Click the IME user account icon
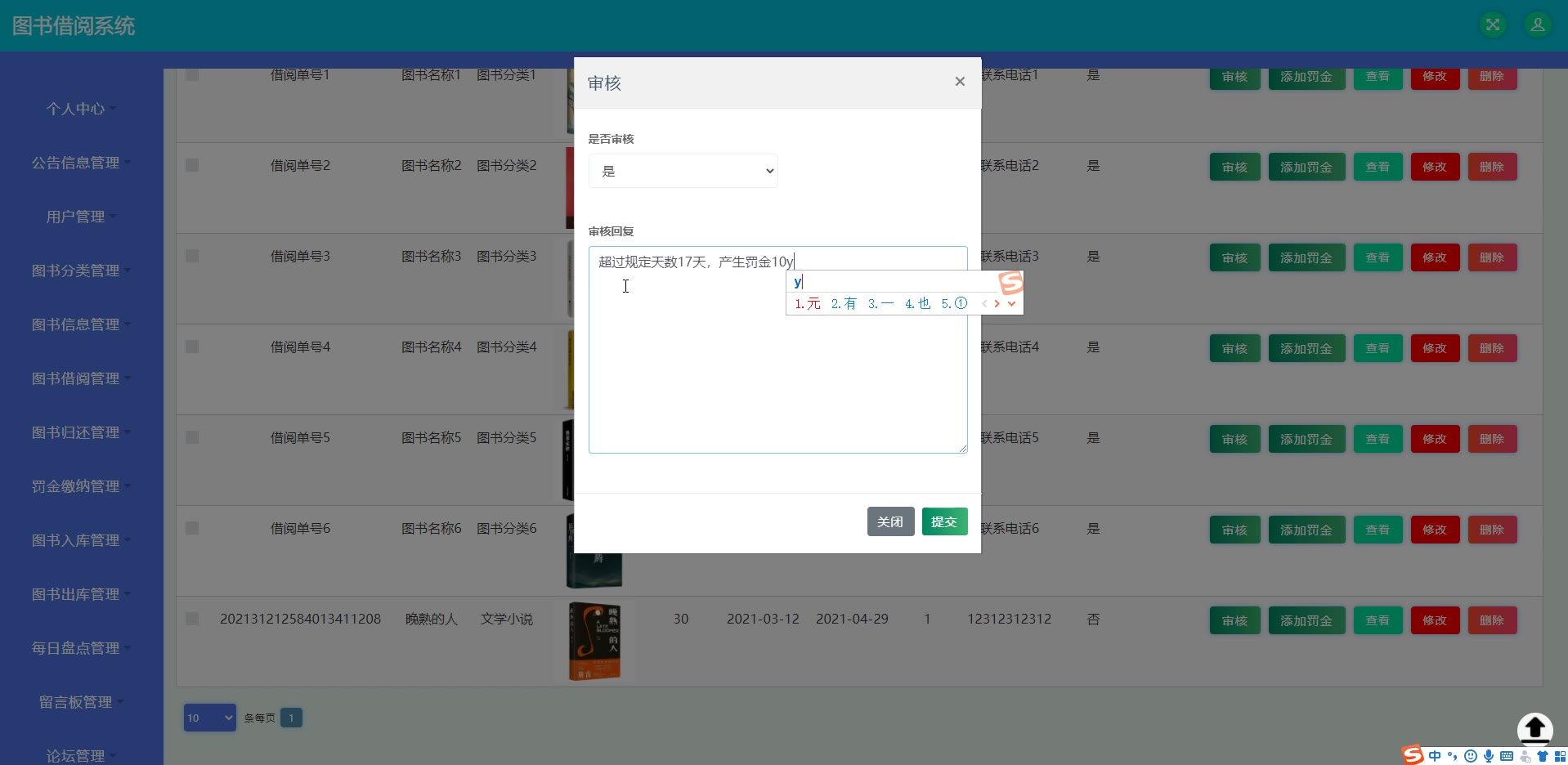 coord(1525,756)
